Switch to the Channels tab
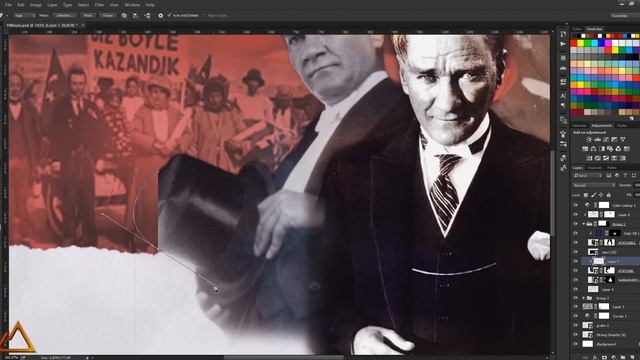Image resolution: width=640 pixels, height=360 pixels. [x=595, y=168]
